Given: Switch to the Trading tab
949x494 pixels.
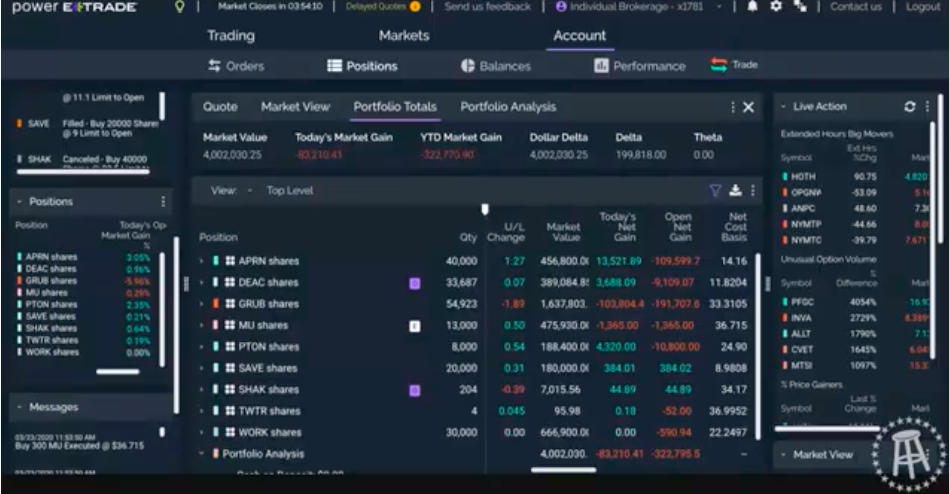Looking at the screenshot, I should (x=231, y=36).
